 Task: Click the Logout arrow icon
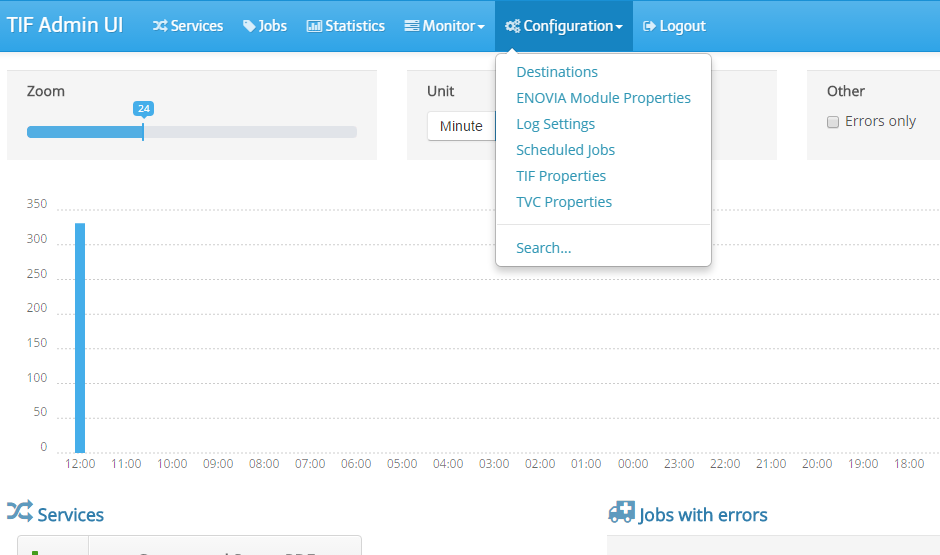coord(649,26)
